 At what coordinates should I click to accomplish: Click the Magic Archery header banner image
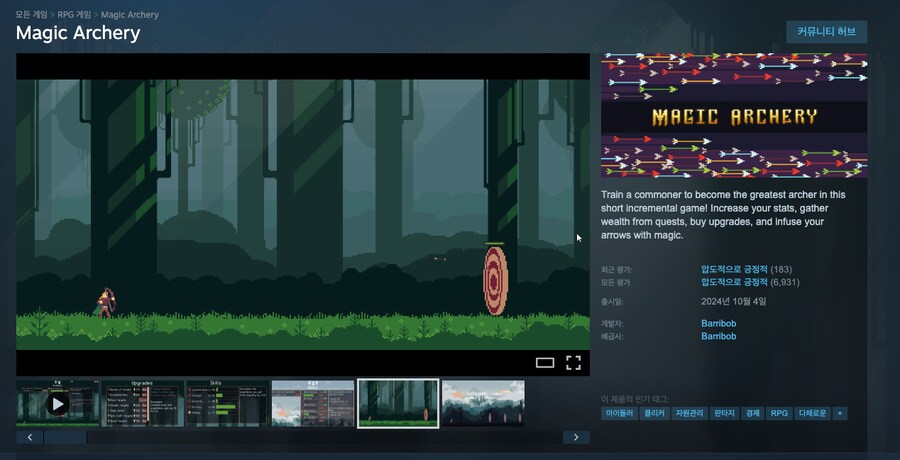(x=734, y=115)
